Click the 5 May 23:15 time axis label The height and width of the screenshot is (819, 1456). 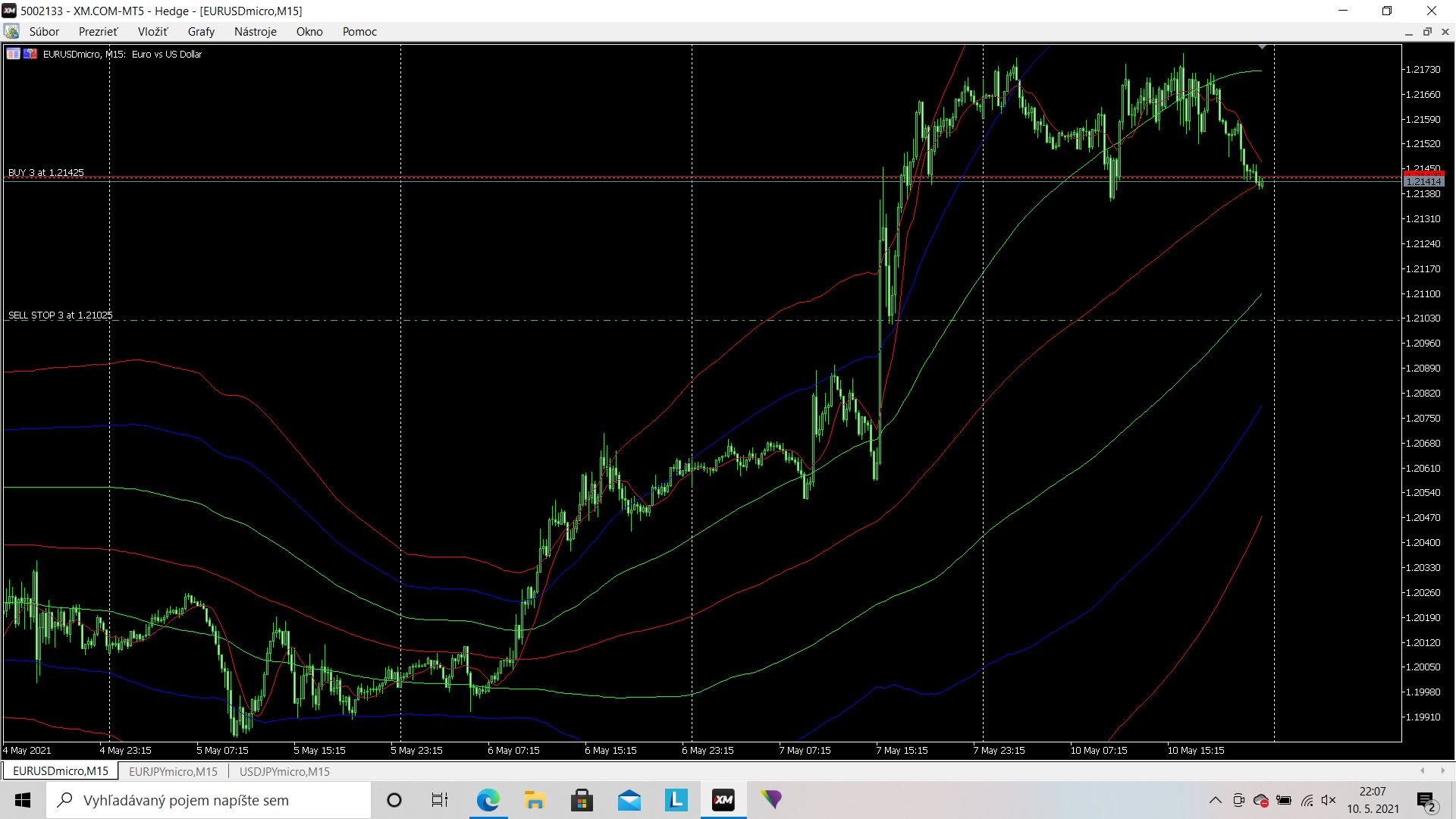416,751
